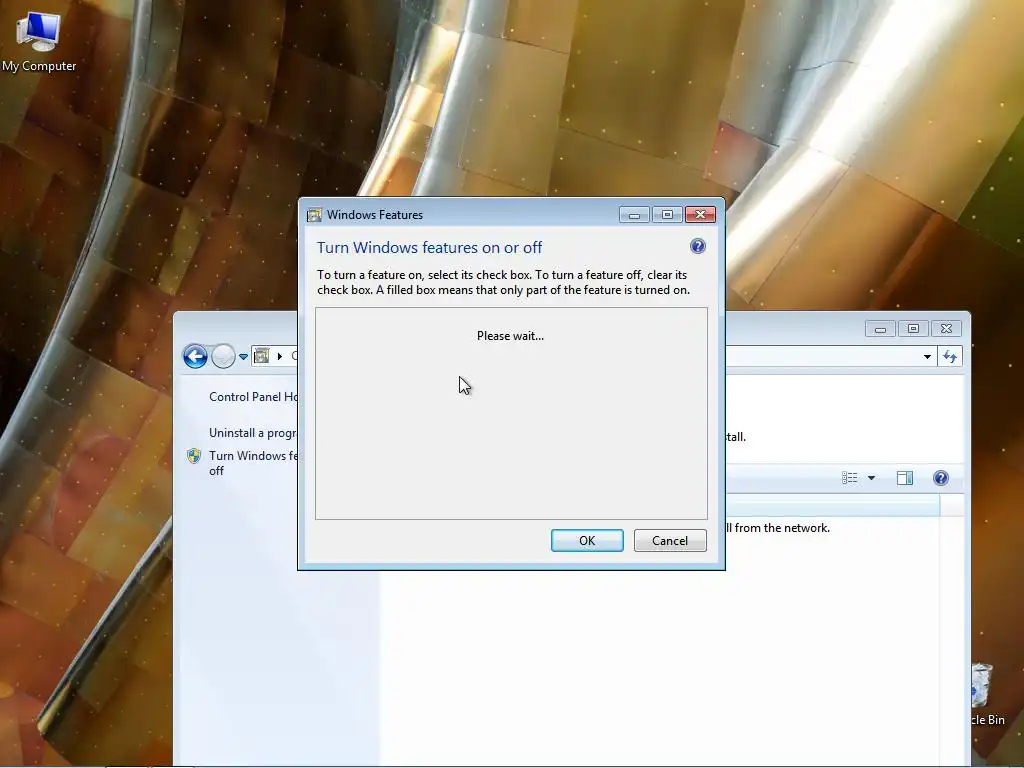This screenshot has height=768, width=1024.
Task: Go back in the Control Panel window
Action: (x=195, y=357)
